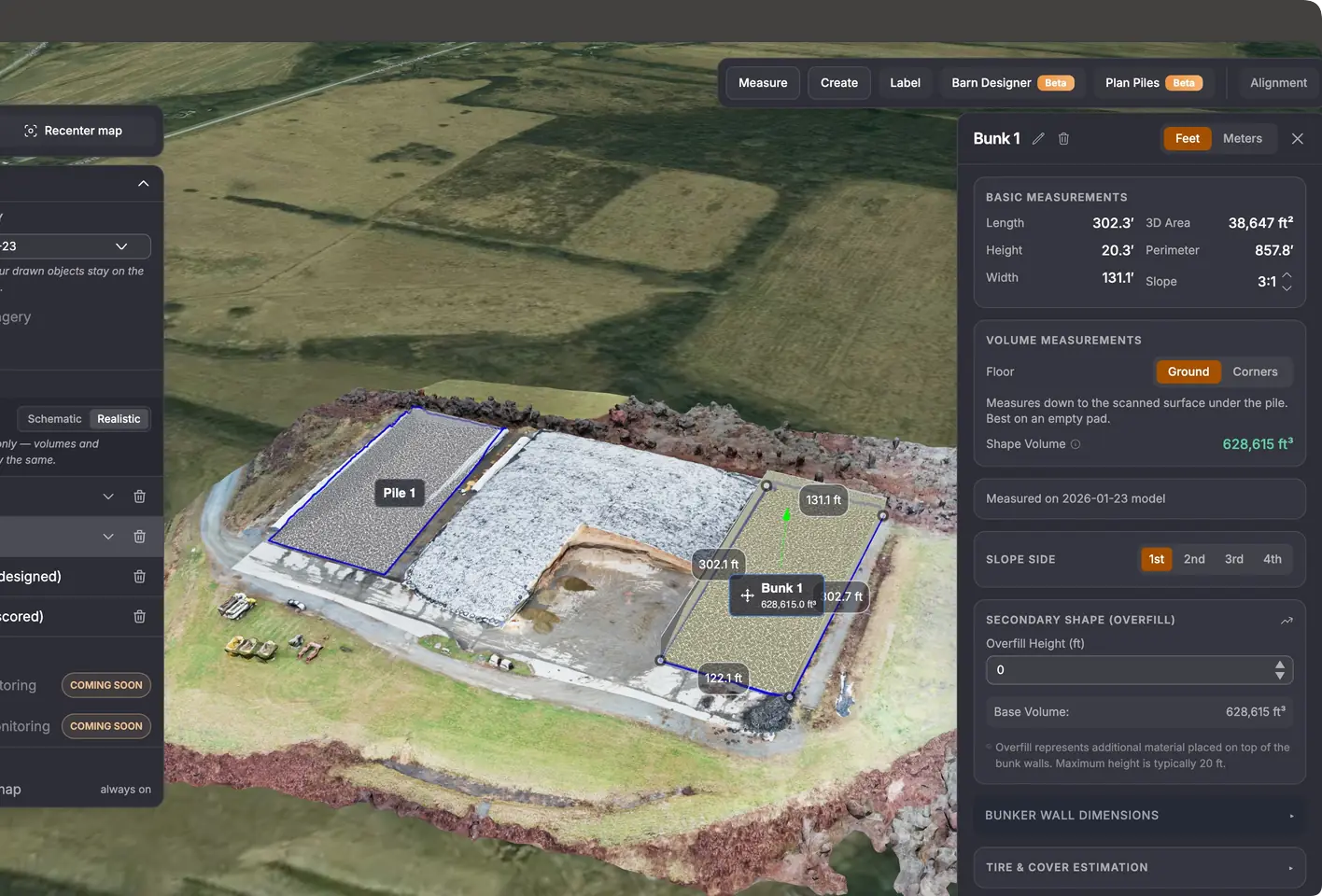The height and width of the screenshot is (896, 1322).
Task: Click the Bunk 1 move handle icon
Action: tap(747, 595)
